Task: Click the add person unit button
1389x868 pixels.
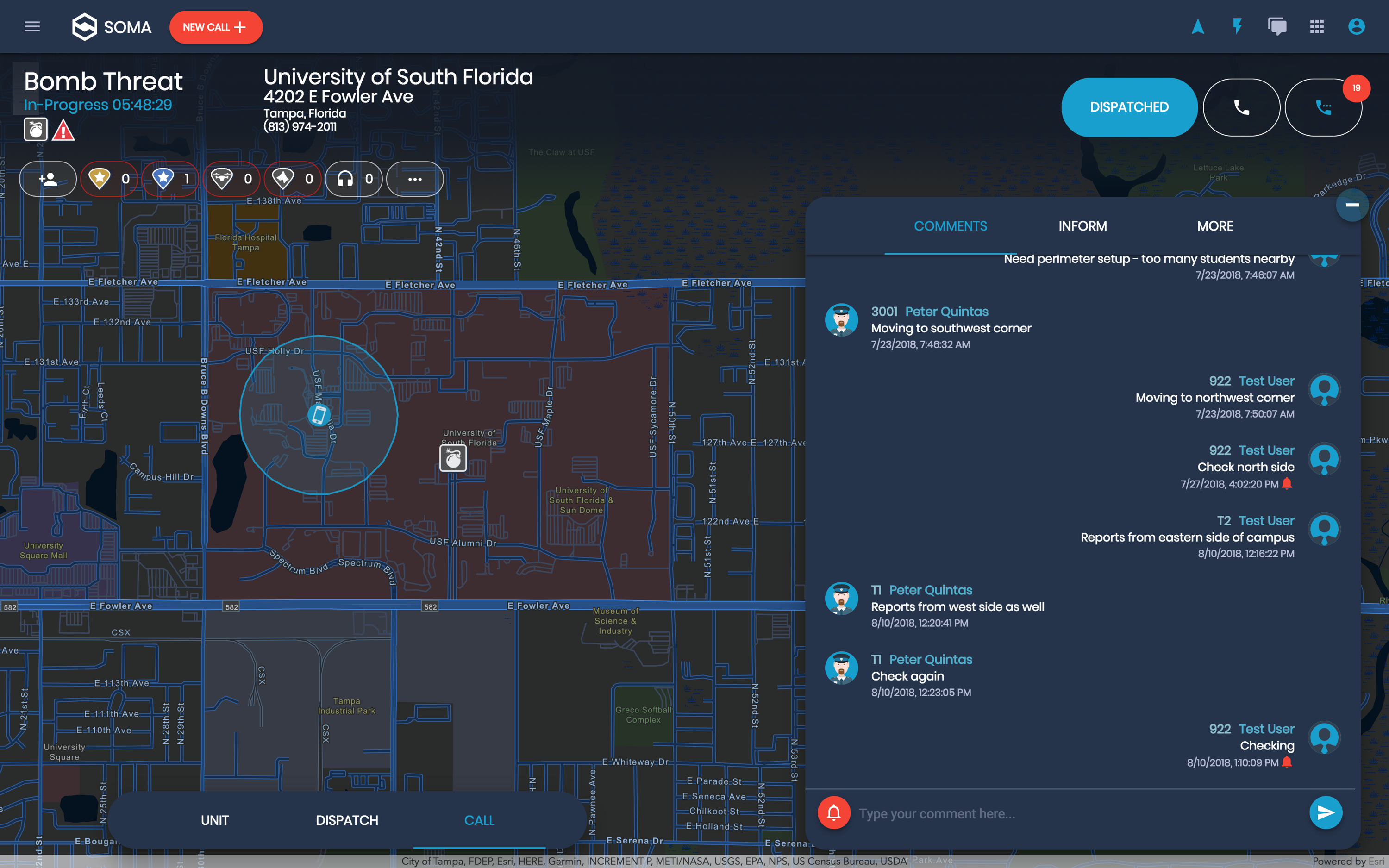Action: (x=48, y=179)
